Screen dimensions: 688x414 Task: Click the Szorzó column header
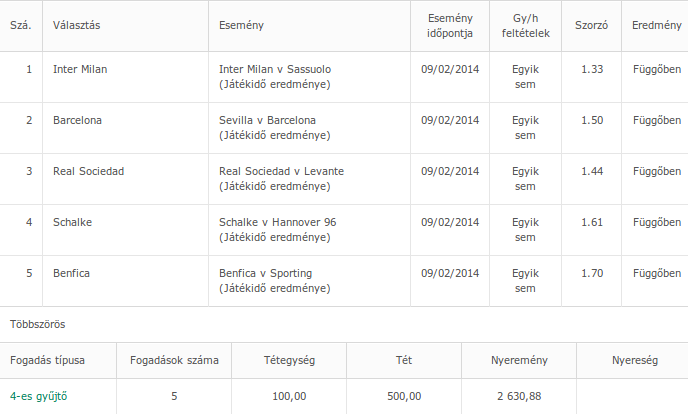[591, 24]
